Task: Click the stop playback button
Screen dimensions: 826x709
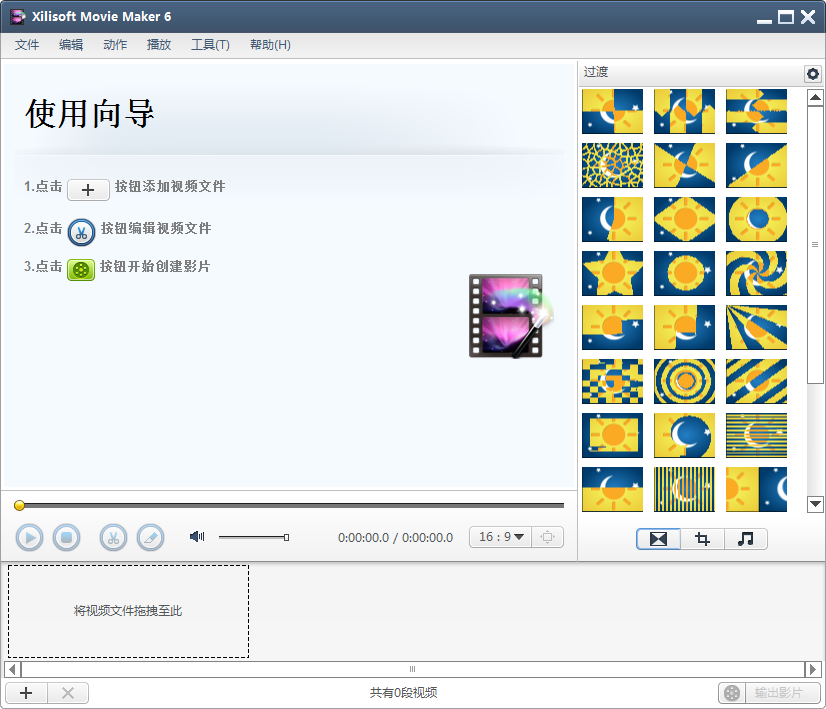Action: coord(66,538)
